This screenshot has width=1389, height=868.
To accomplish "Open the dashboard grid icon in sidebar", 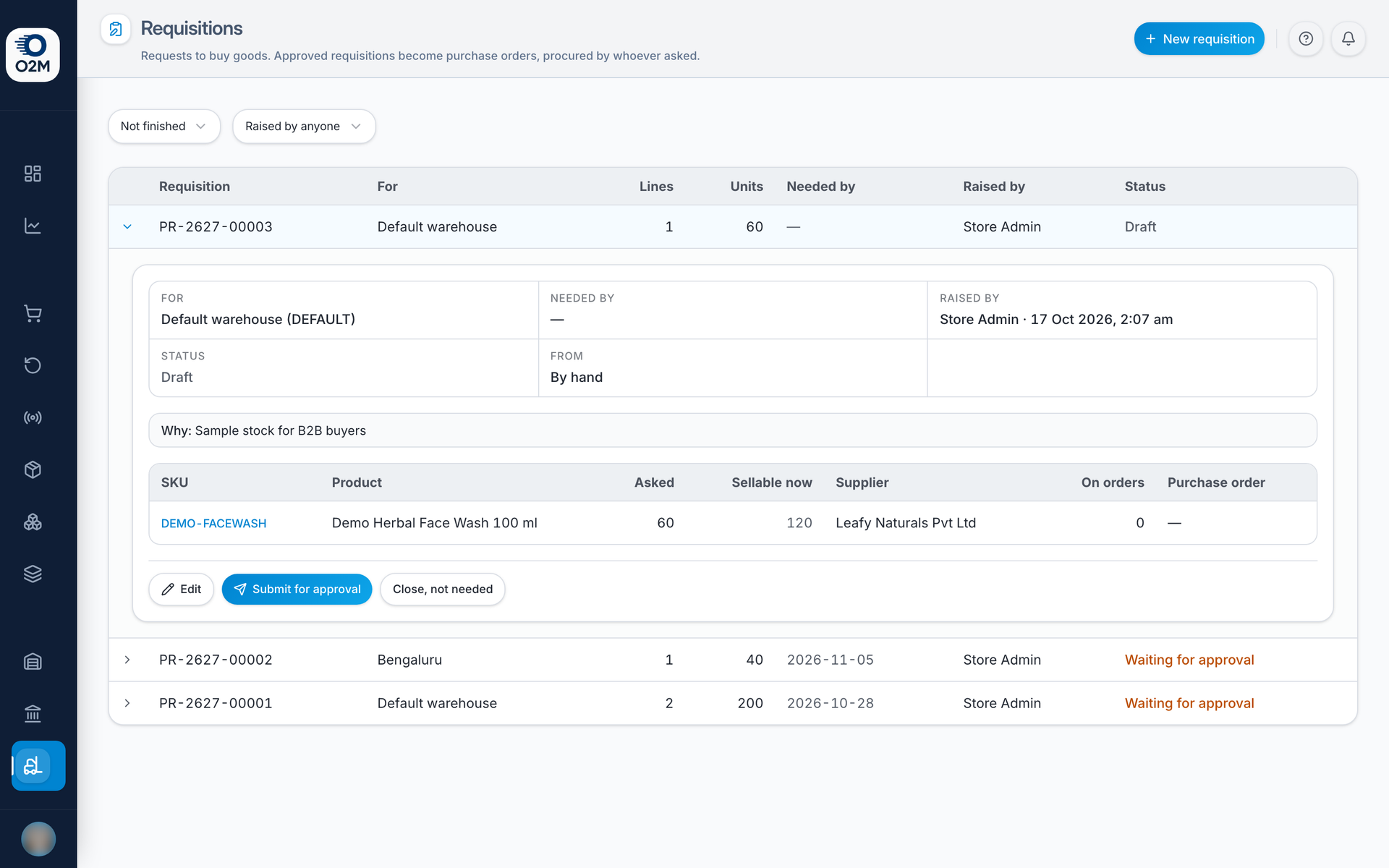I will click(33, 174).
